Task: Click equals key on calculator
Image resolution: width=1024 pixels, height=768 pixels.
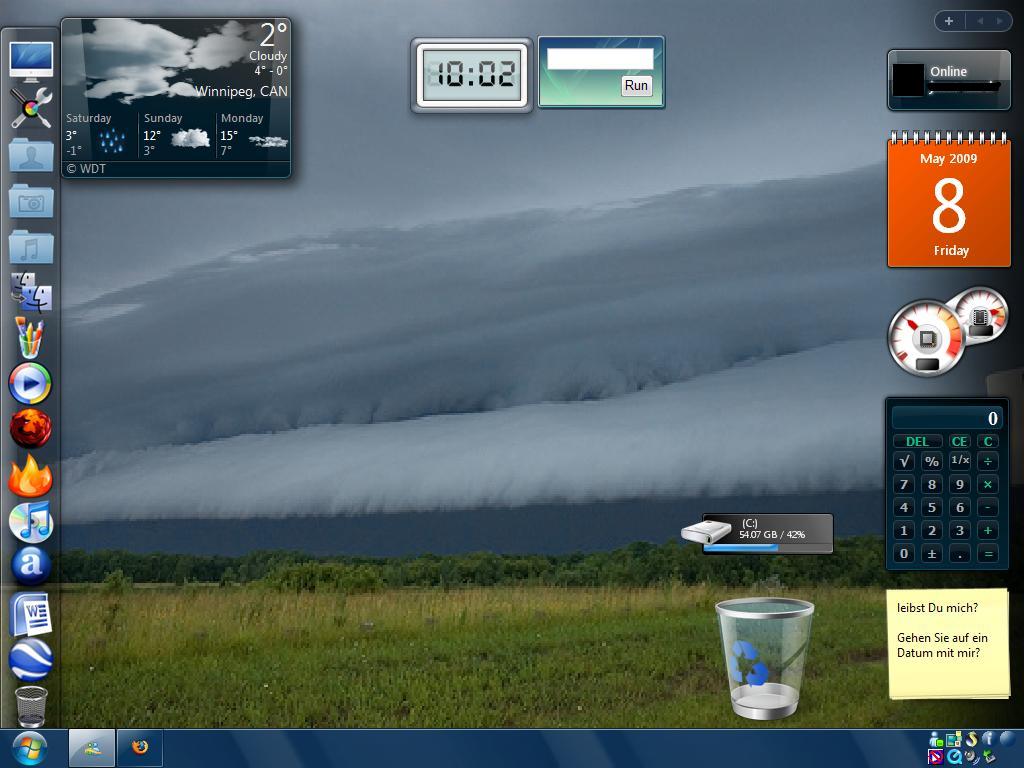Action: click(988, 554)
